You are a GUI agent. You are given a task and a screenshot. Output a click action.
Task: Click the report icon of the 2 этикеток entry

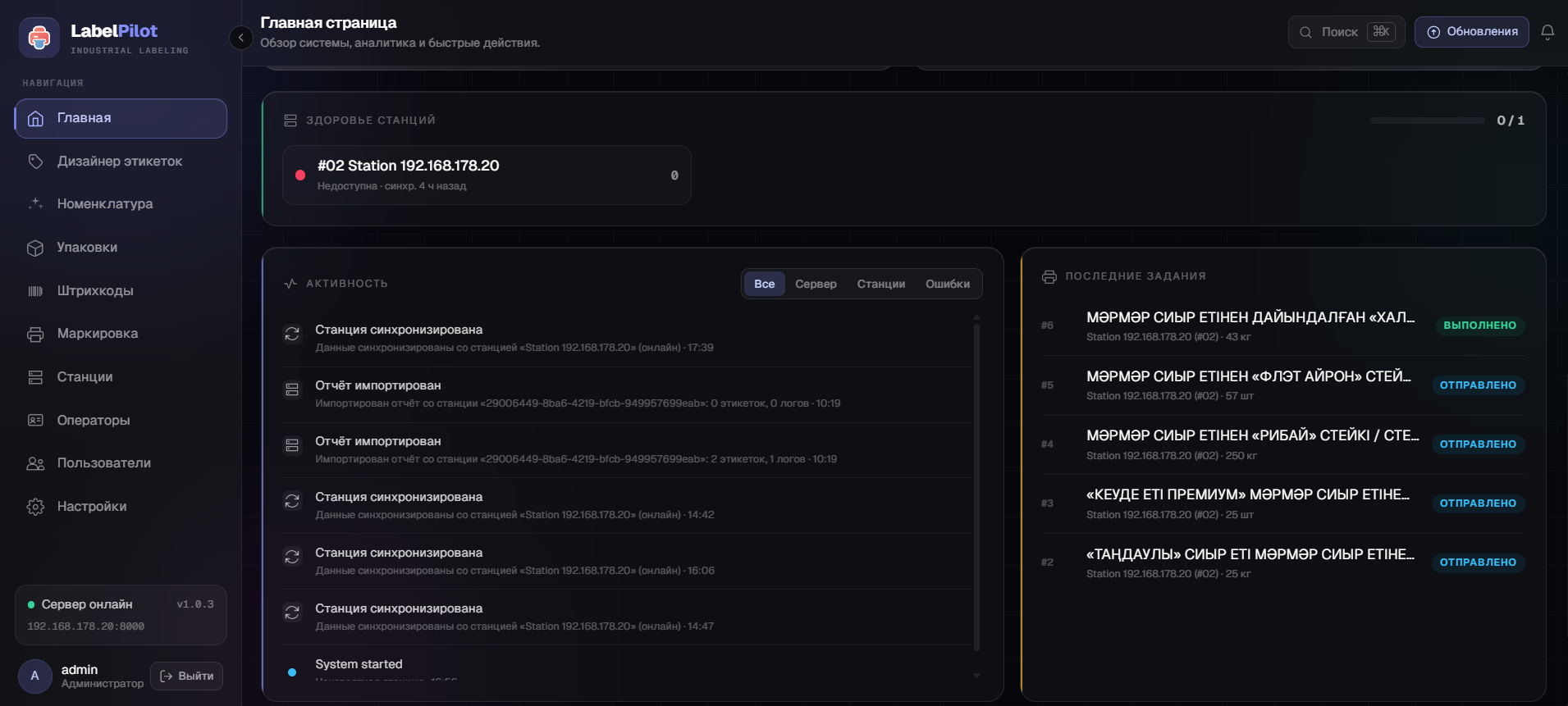[x=292, y=445]
